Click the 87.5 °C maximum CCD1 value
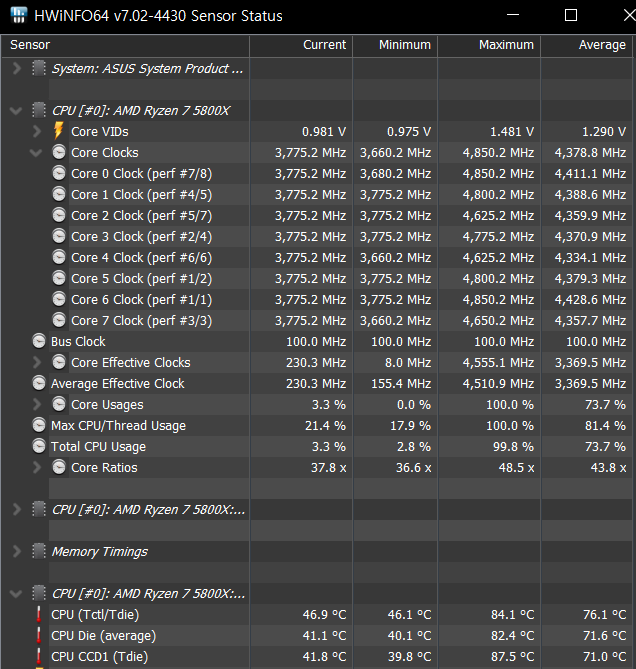Image resolution: width=636 pixels, height=669 pixels. pyautogui.click(x=512, y=657)
